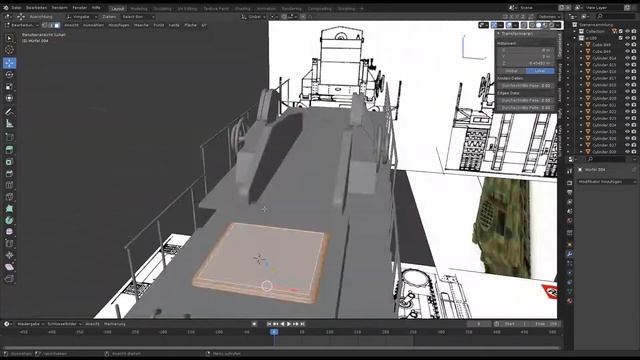Select the Transform tool

[9, 98]
